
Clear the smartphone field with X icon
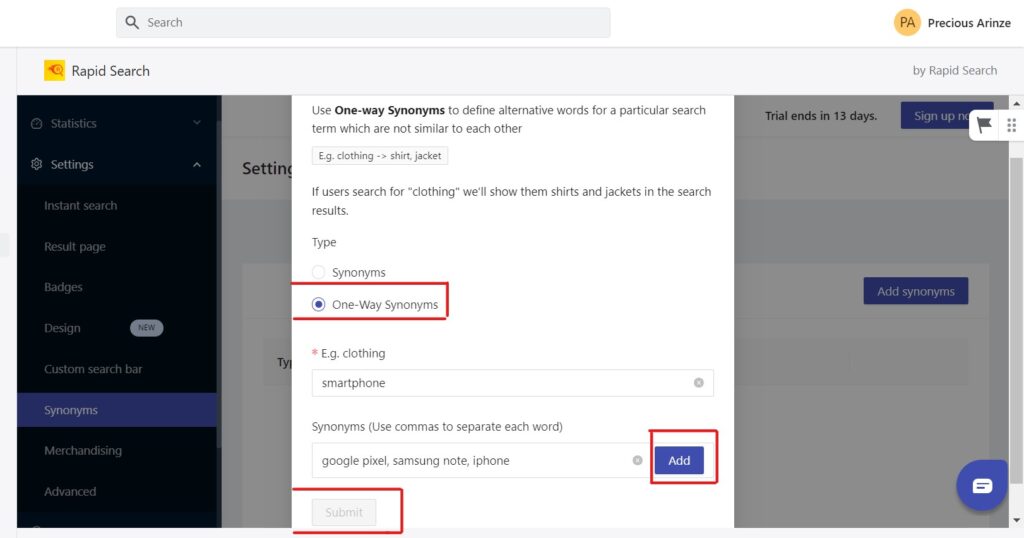699,383
